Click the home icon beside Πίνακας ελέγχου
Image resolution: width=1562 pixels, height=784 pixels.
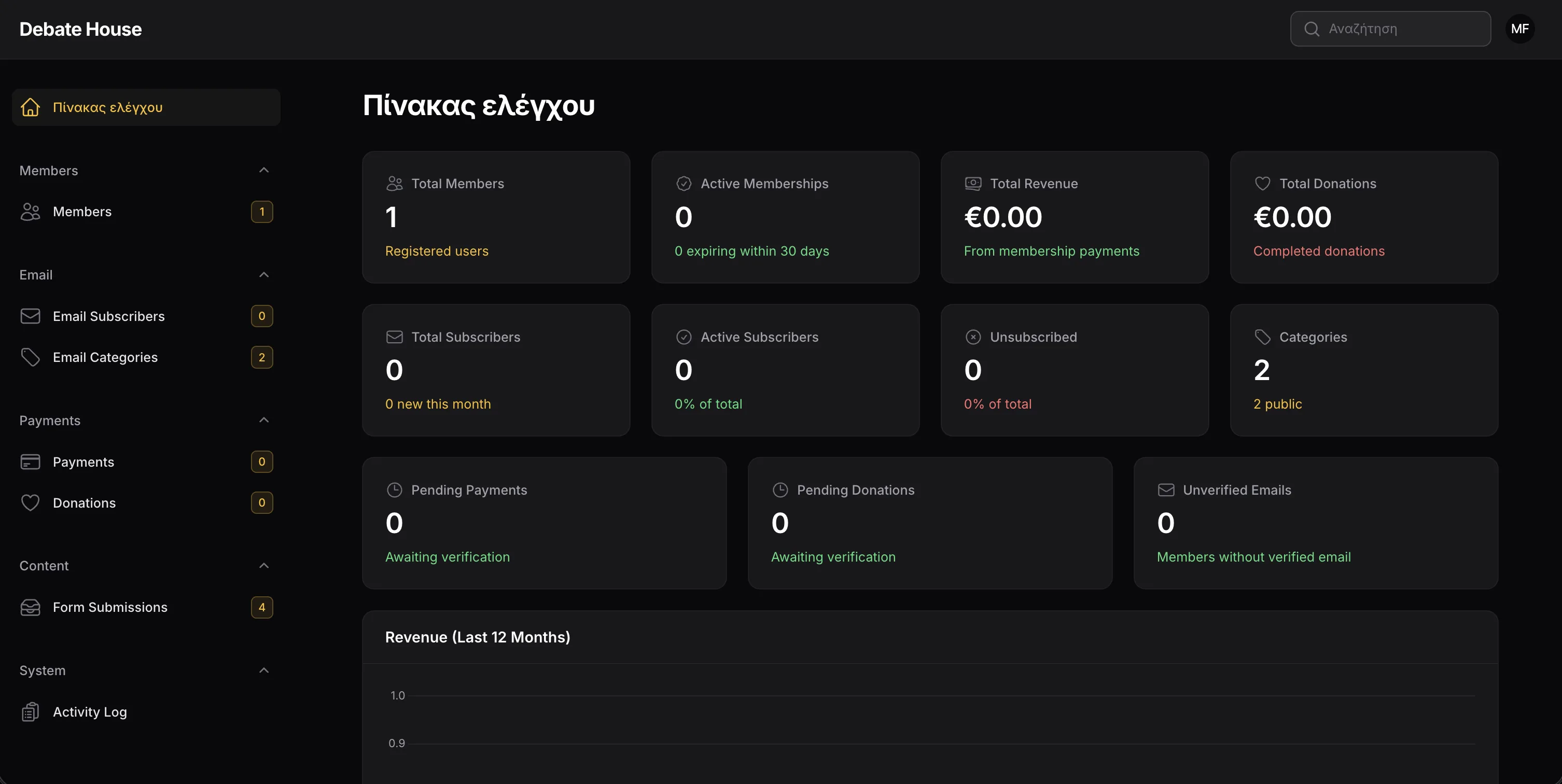pos(30,107)
